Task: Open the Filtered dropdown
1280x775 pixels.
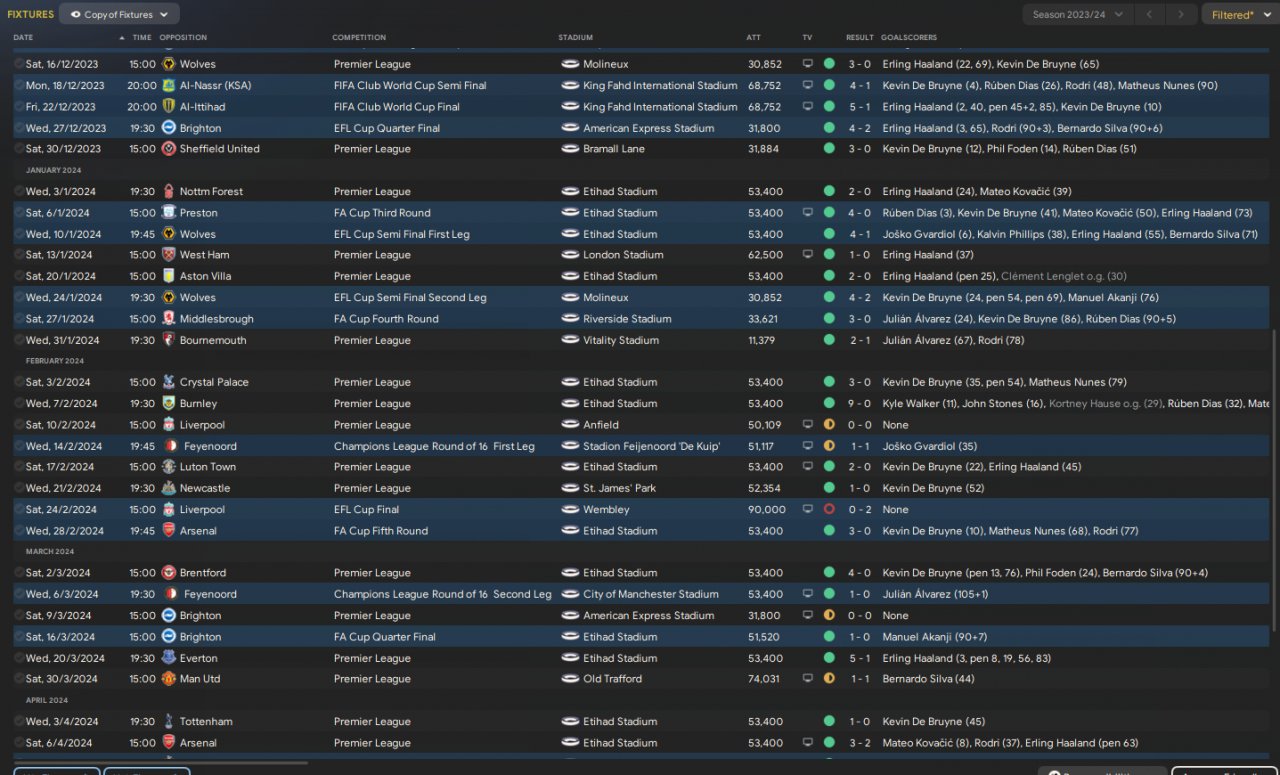Action: [1238, 14]
